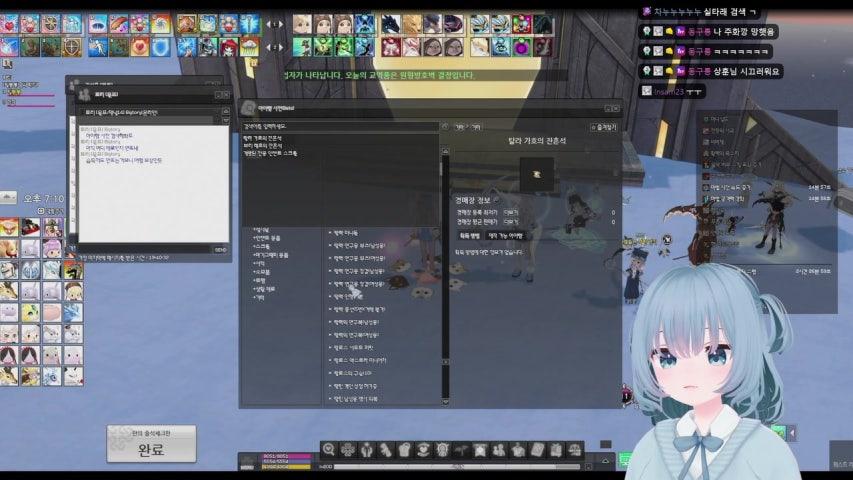This screenshot has width=853, height=480.
Task: Expand the +인챈트 용품 category
Action: pos(267,238)
